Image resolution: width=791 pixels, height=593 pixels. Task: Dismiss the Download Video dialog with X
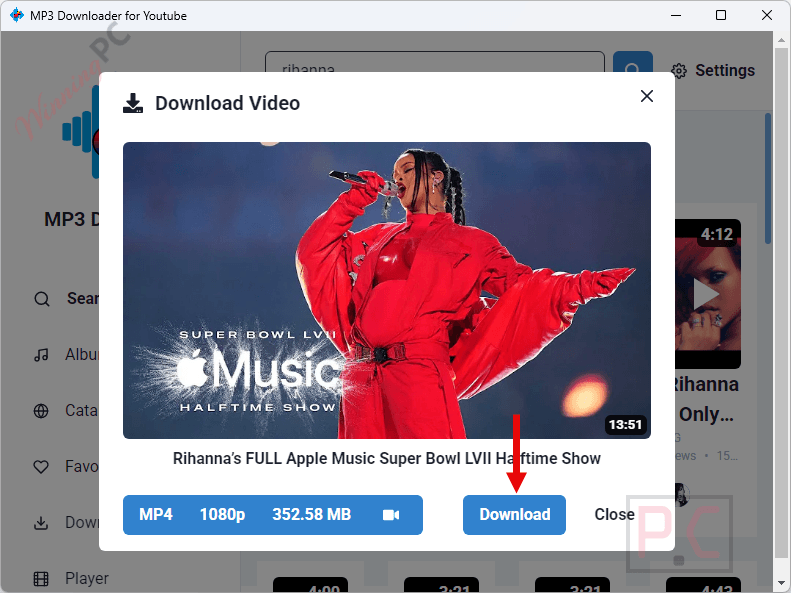[x=647, y=96]
